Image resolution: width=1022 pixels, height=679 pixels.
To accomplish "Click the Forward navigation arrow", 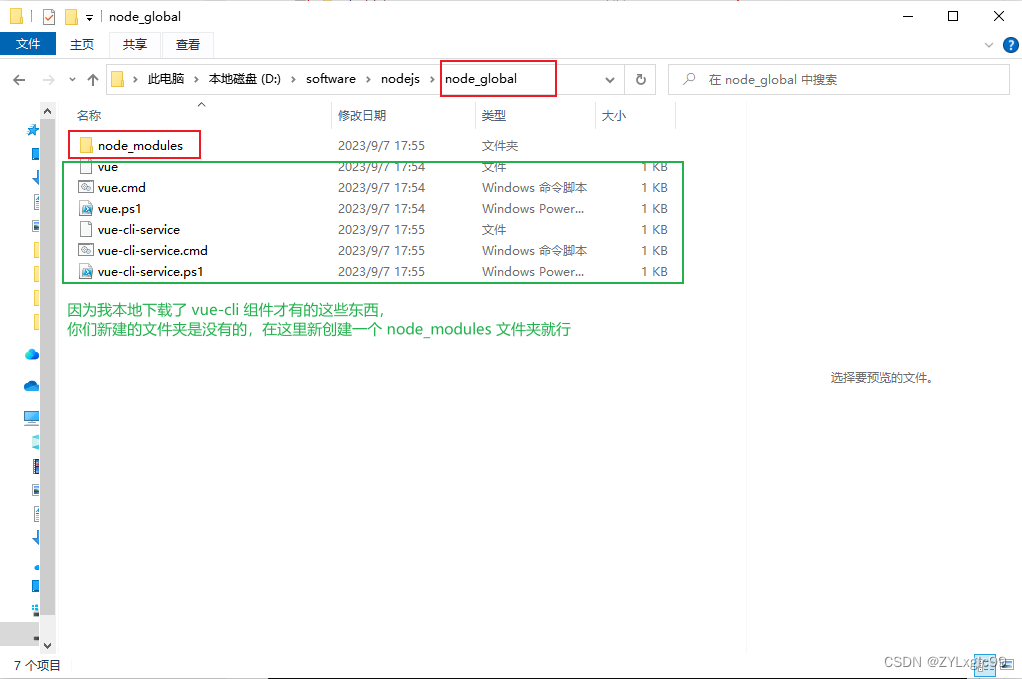I will tap(48, 79).
